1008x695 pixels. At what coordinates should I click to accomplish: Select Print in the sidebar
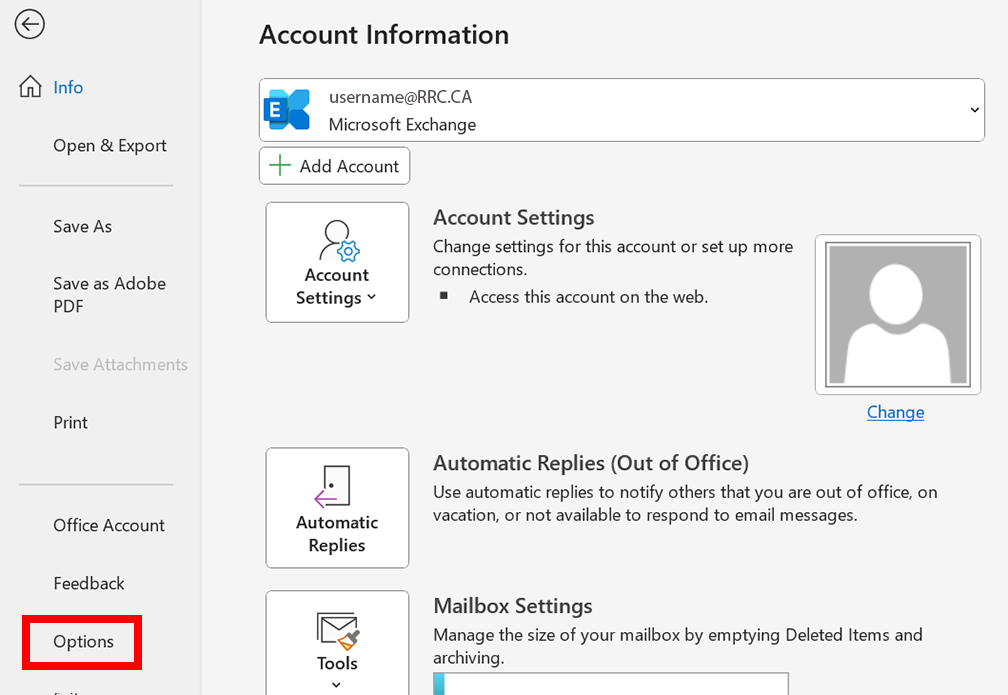pos(70,422)
